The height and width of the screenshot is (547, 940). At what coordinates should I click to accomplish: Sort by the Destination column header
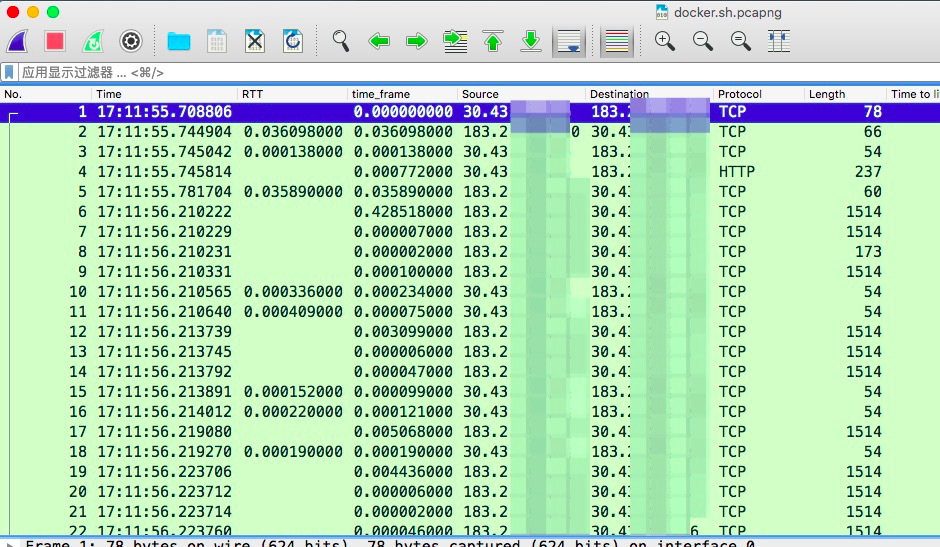[650, 94]
